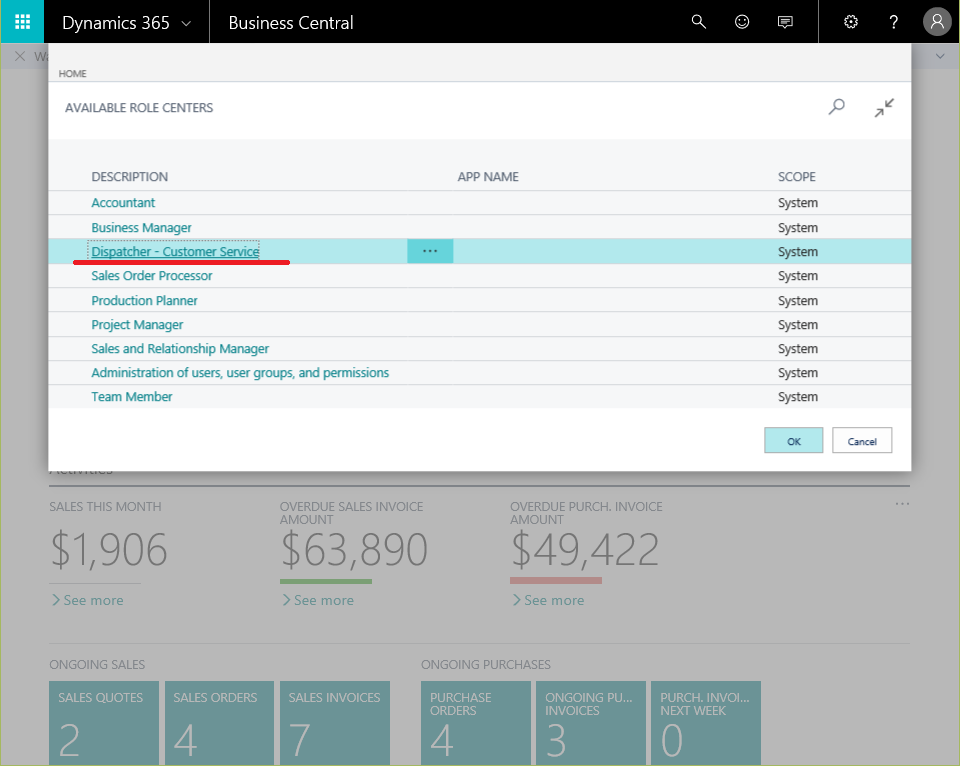Open the chat messages icon
The width and height of the screenshot is (960, 766).
click(x=785, y=22)
